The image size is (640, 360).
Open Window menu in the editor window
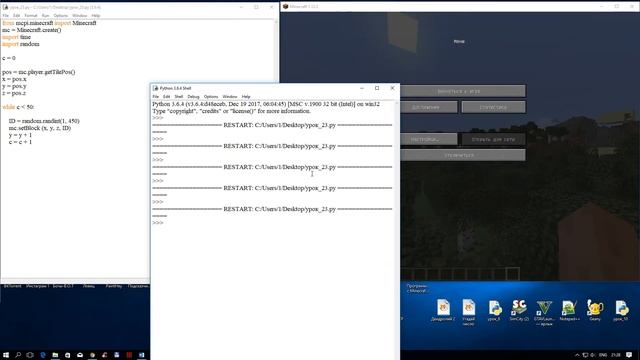pyautogui.click(x=80, y=16)
